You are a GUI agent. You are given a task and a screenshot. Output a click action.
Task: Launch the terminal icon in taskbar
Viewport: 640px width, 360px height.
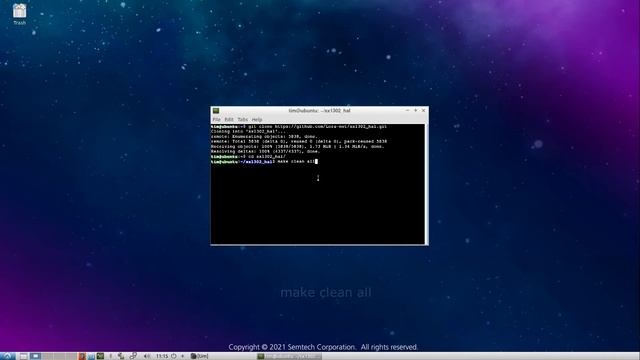100,356
